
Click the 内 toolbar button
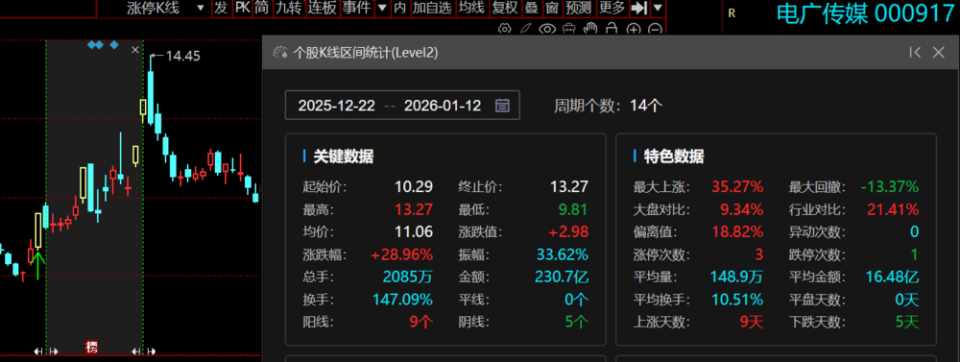400,8
